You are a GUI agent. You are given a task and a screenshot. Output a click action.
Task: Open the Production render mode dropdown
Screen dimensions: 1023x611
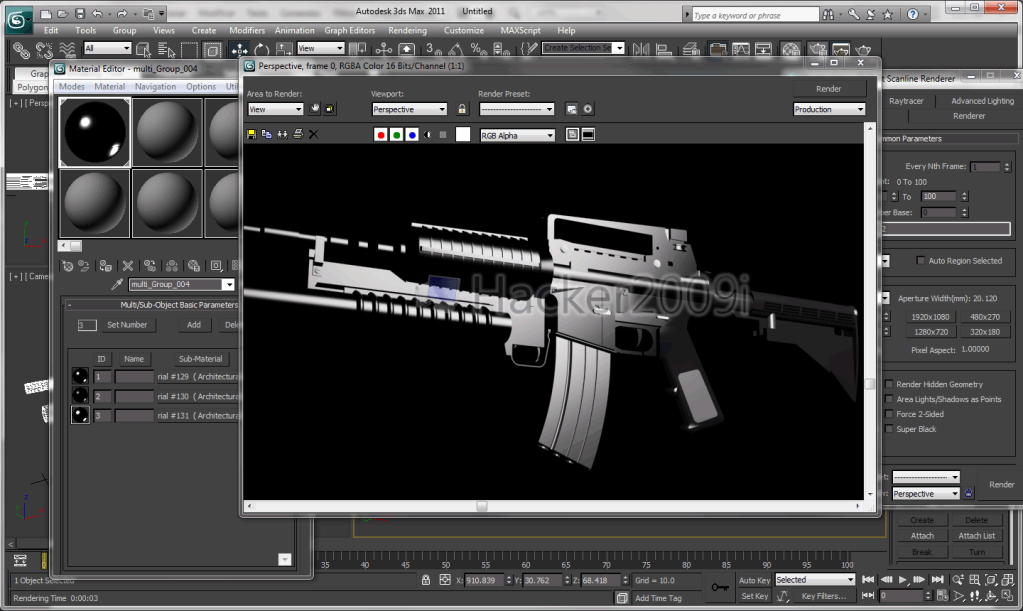click(x=829, y=110)
